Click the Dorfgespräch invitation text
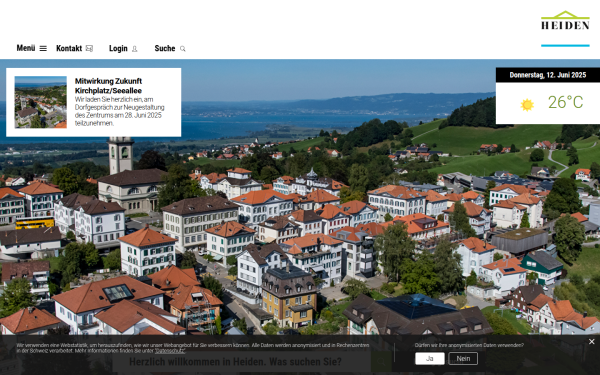This screenshot has height=375, width=600. [x=119, y=111]
